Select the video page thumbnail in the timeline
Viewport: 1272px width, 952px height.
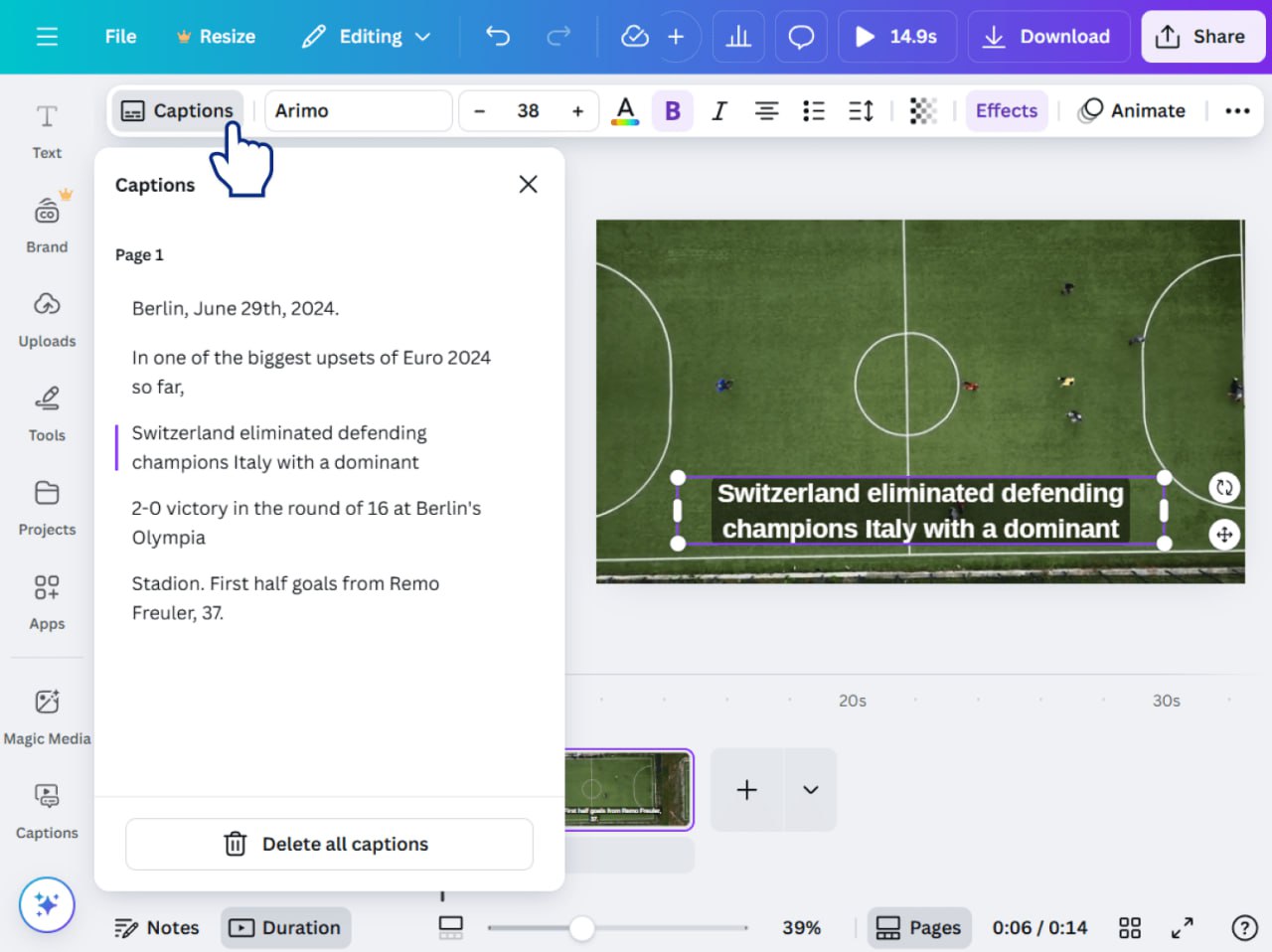pos(629,789)
